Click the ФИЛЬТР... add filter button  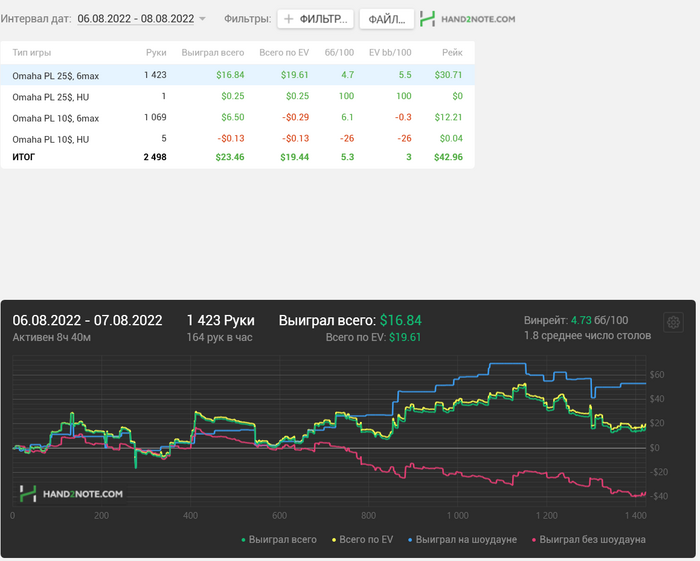315,19
